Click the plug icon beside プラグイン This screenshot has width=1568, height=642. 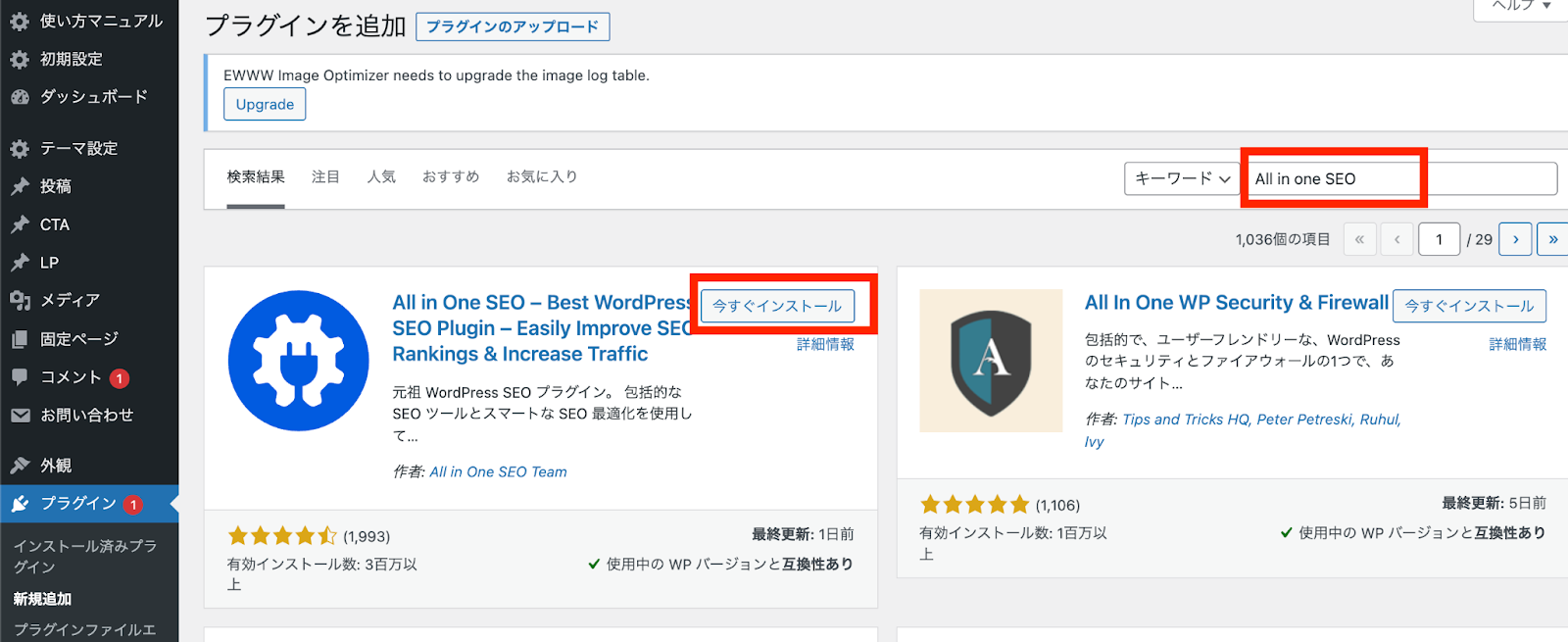(20, 504)
